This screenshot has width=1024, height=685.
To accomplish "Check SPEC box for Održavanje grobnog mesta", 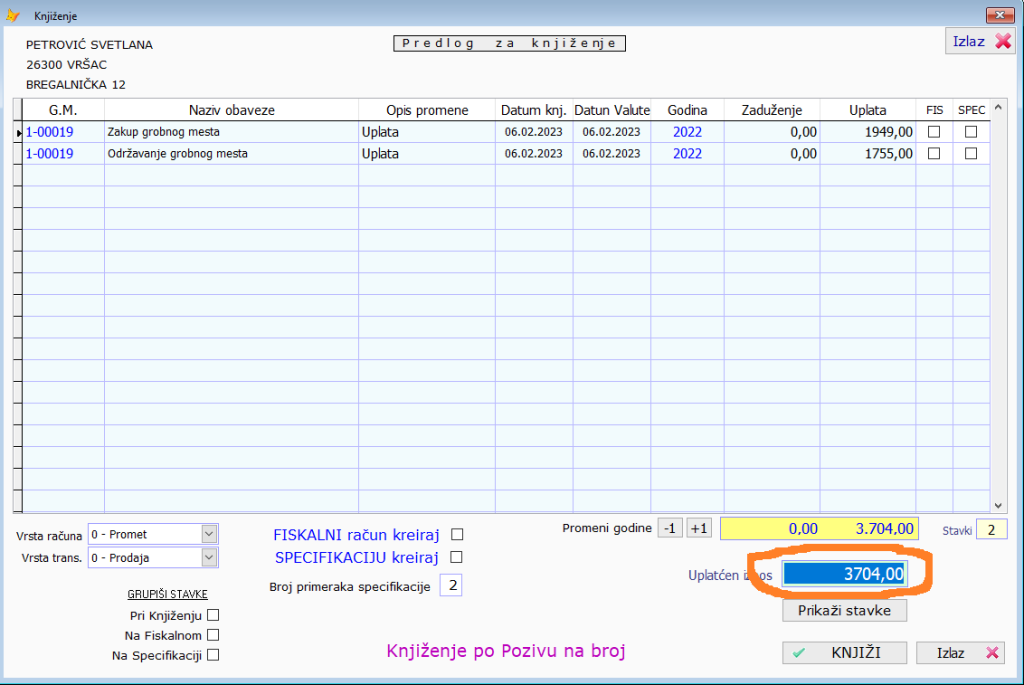I will click(x=970, y=154).
